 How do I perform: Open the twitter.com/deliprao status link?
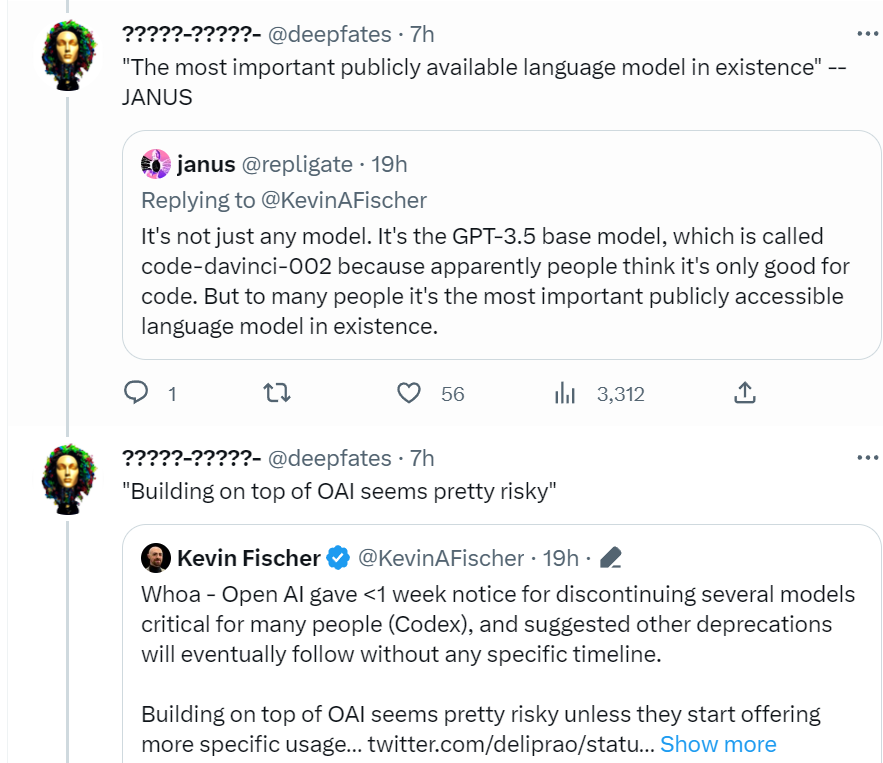tap(511, 744)
